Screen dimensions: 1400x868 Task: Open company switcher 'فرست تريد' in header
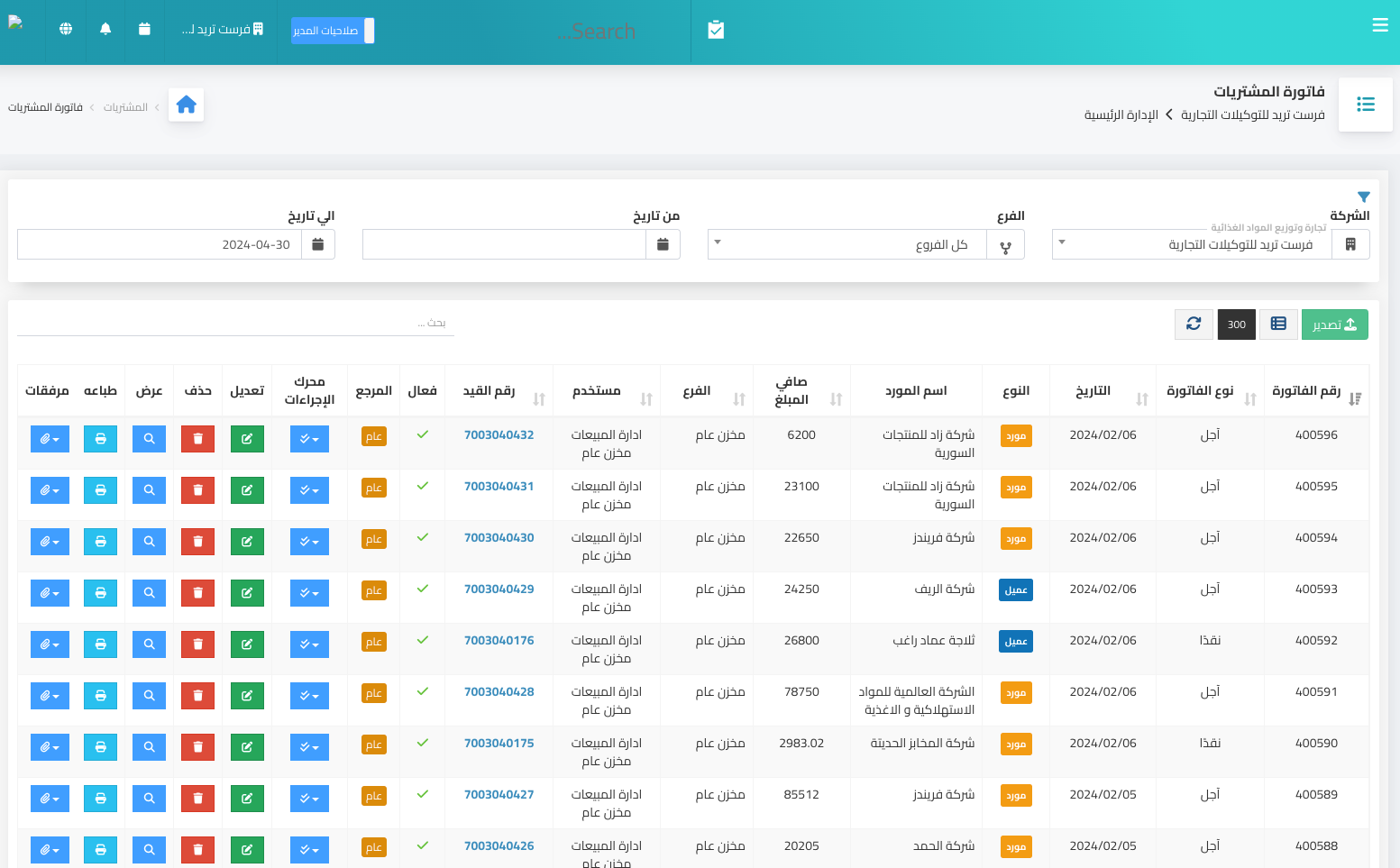click(222, 30)
